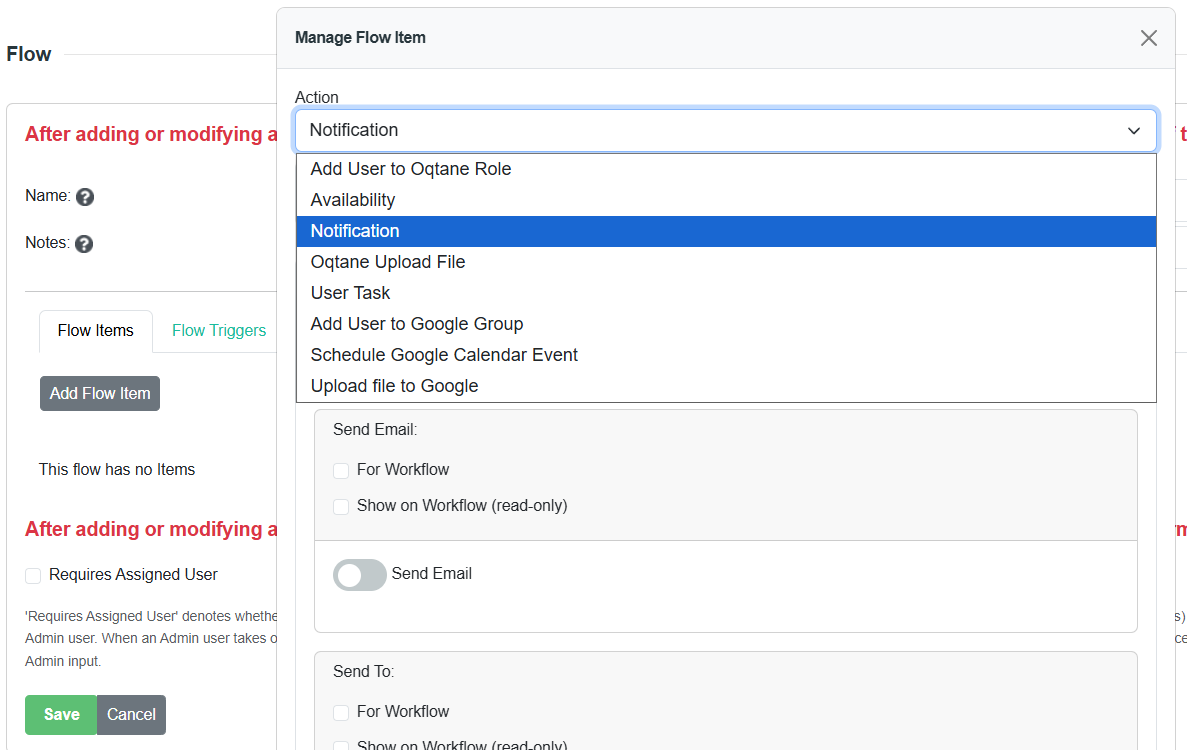Cancel the flow editing
The height and width of the screenshot is (750, 1187).
click(x=131, y=714)
